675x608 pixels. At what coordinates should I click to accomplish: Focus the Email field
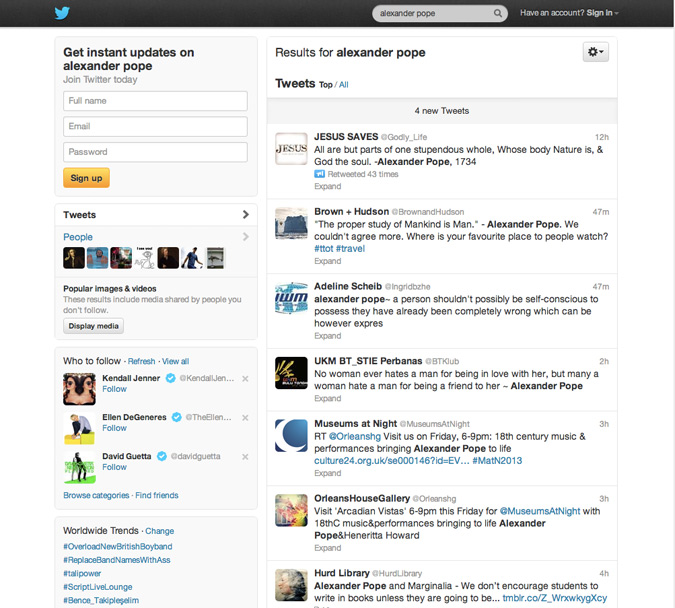(x=155, y=126)
